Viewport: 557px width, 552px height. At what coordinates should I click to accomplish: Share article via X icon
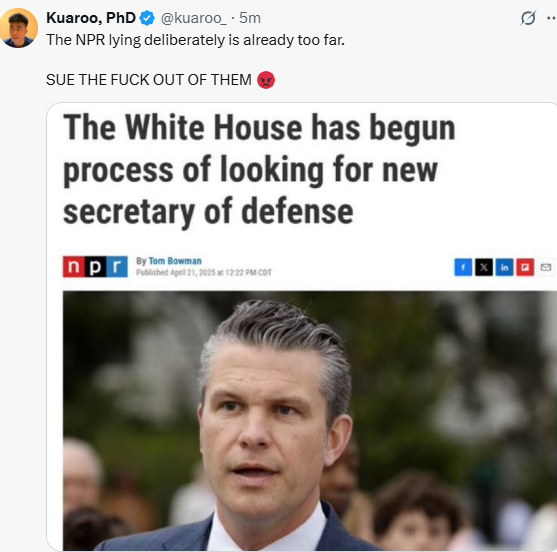(x=484, y=267)
